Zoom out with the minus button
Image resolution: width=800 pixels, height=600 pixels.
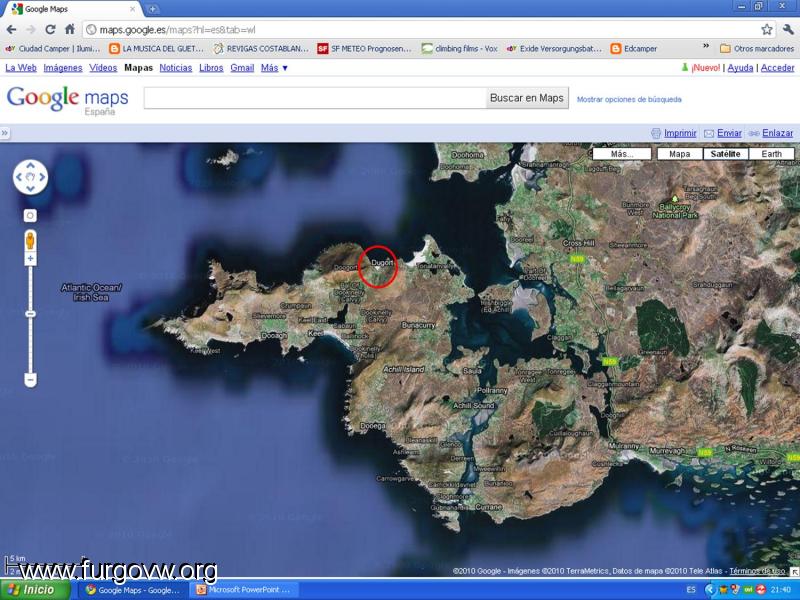pos(30,380)
